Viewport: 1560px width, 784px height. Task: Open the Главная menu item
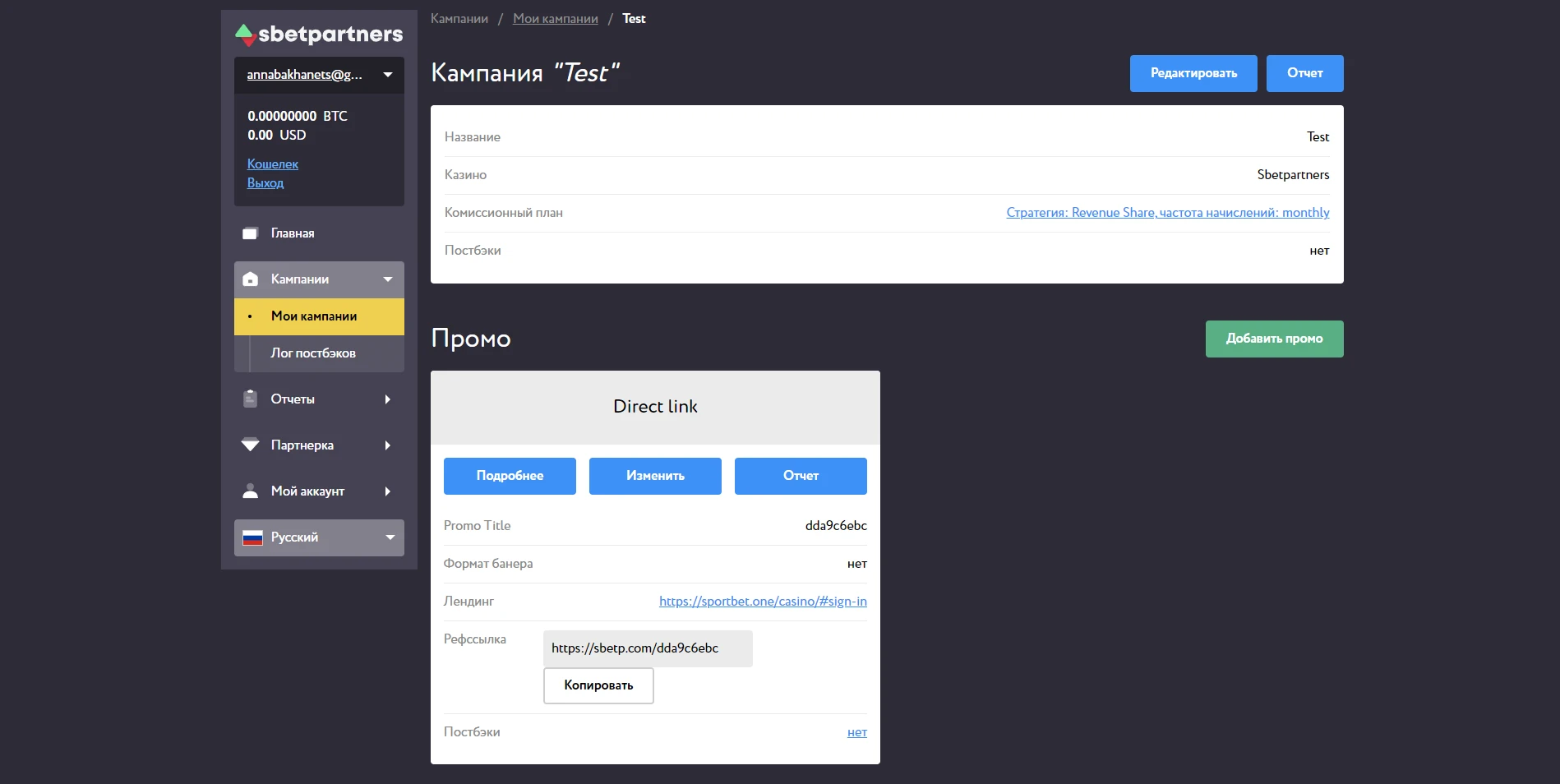point(319,233)
